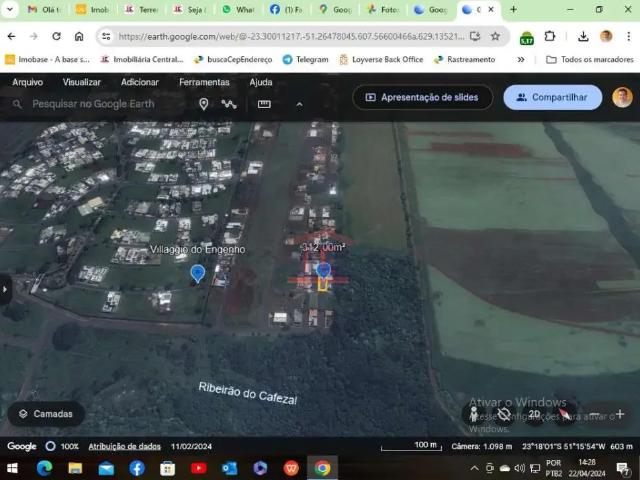Select the blue placemark on the 312,00m² lot

point(323,270)
